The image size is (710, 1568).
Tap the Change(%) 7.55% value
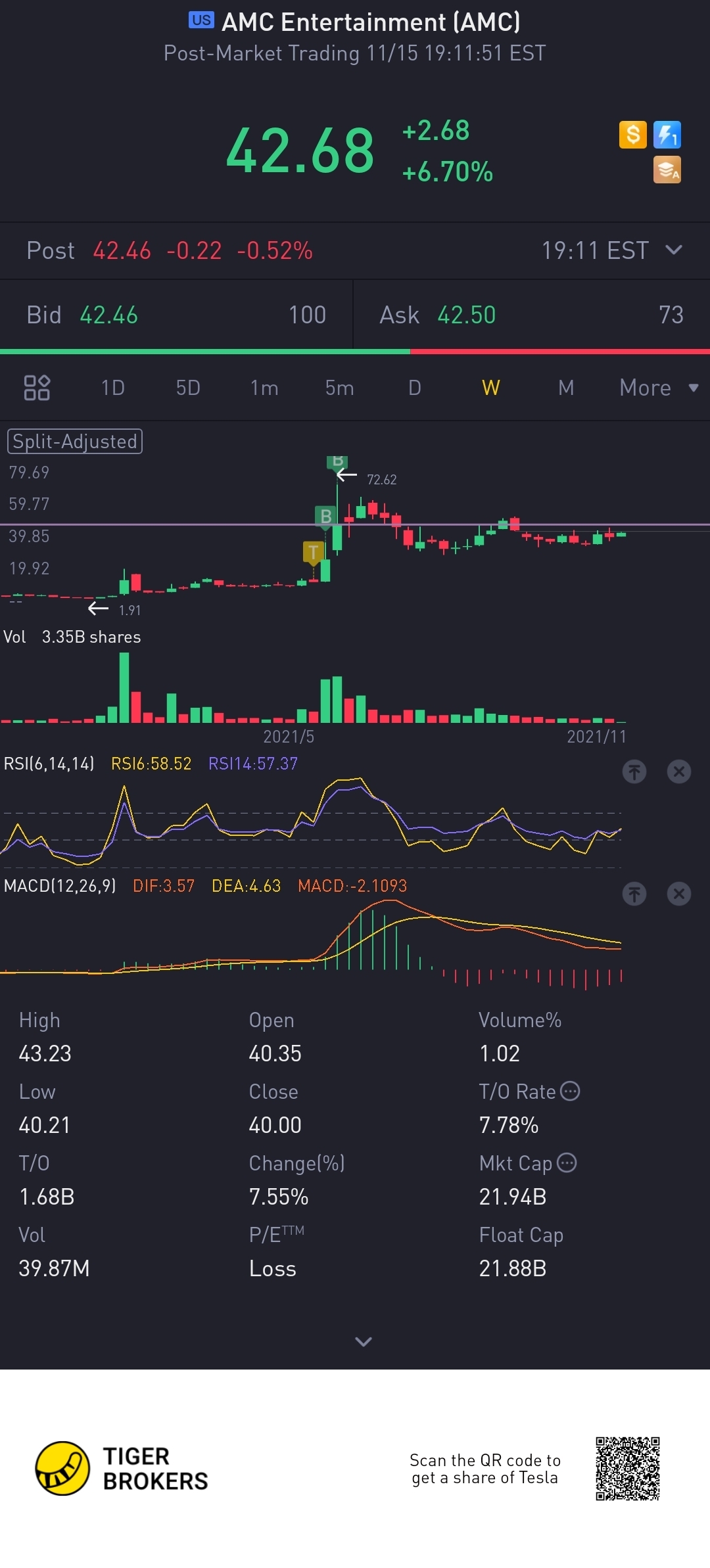point(279,1197)
